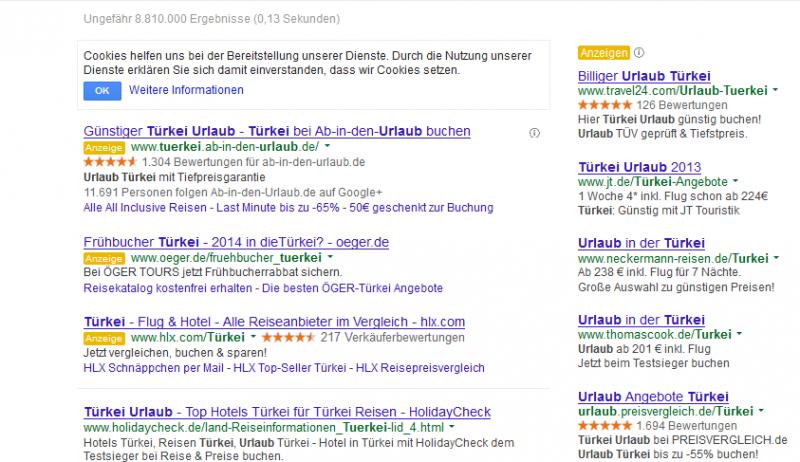Expand dropdown arrow after urlaub.preisvergleich.de/Türkei

[761, 410]
